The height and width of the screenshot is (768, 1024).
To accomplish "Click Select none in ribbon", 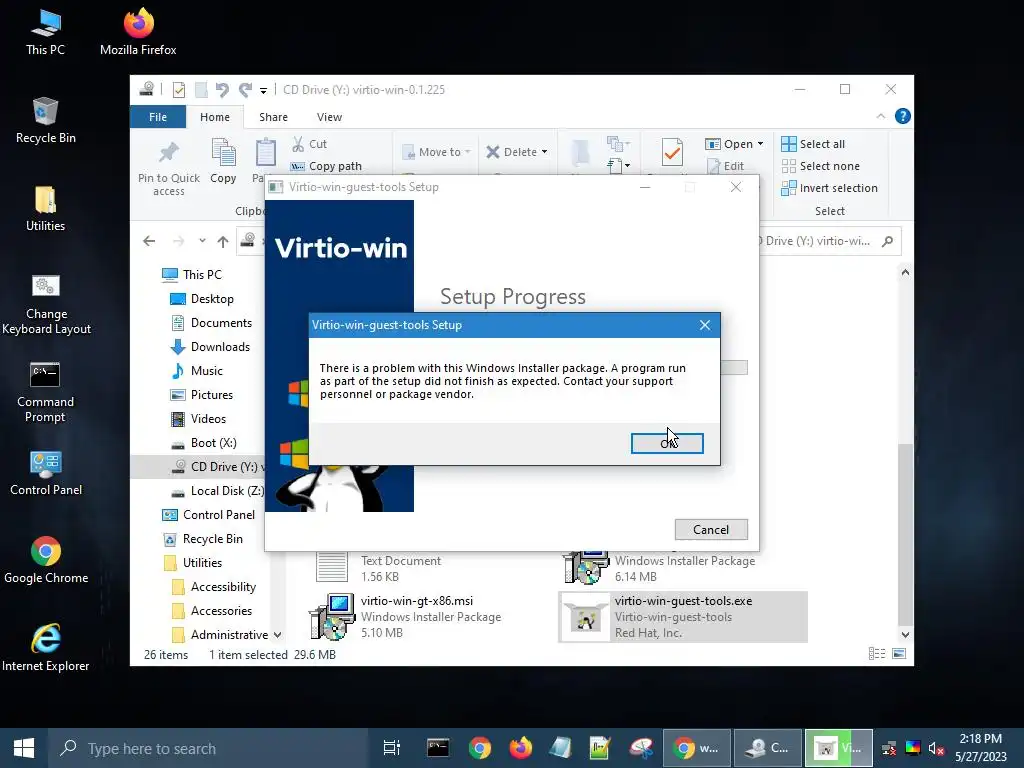I will pyautogui.click(x=820, y=166).
